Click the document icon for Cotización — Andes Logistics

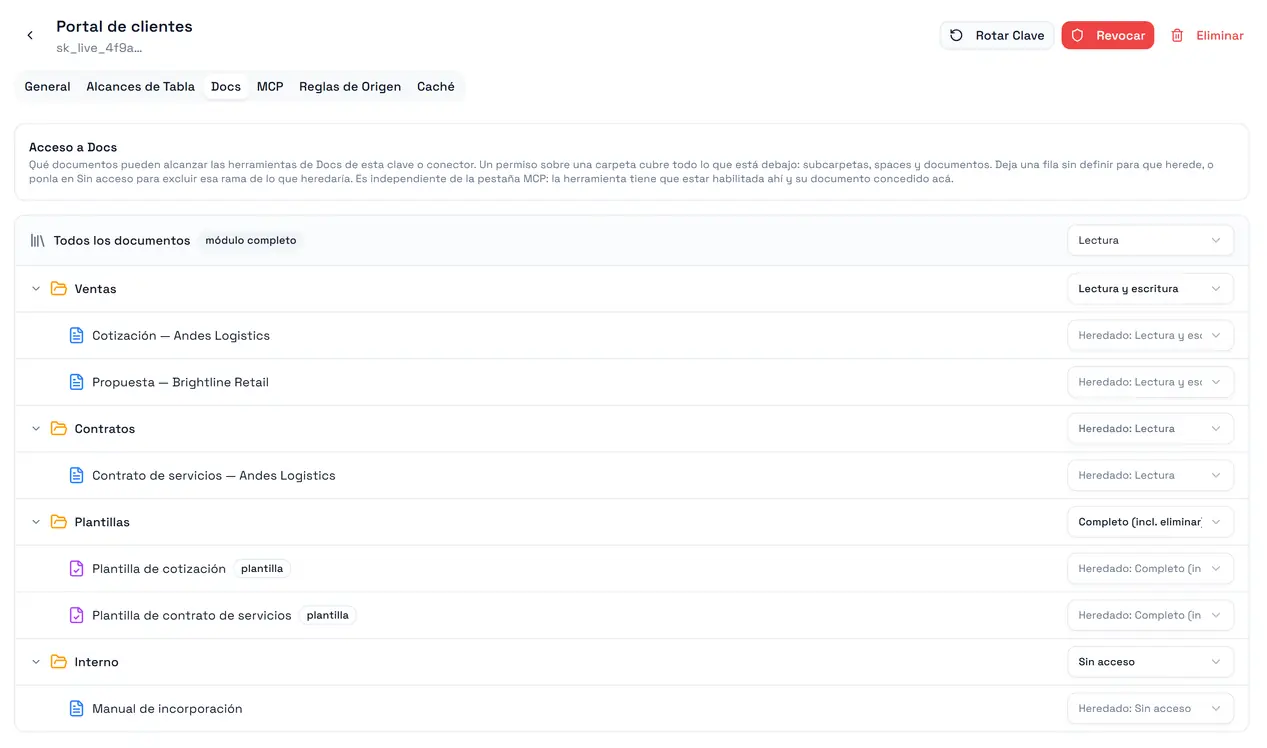[x=76, y=336]
